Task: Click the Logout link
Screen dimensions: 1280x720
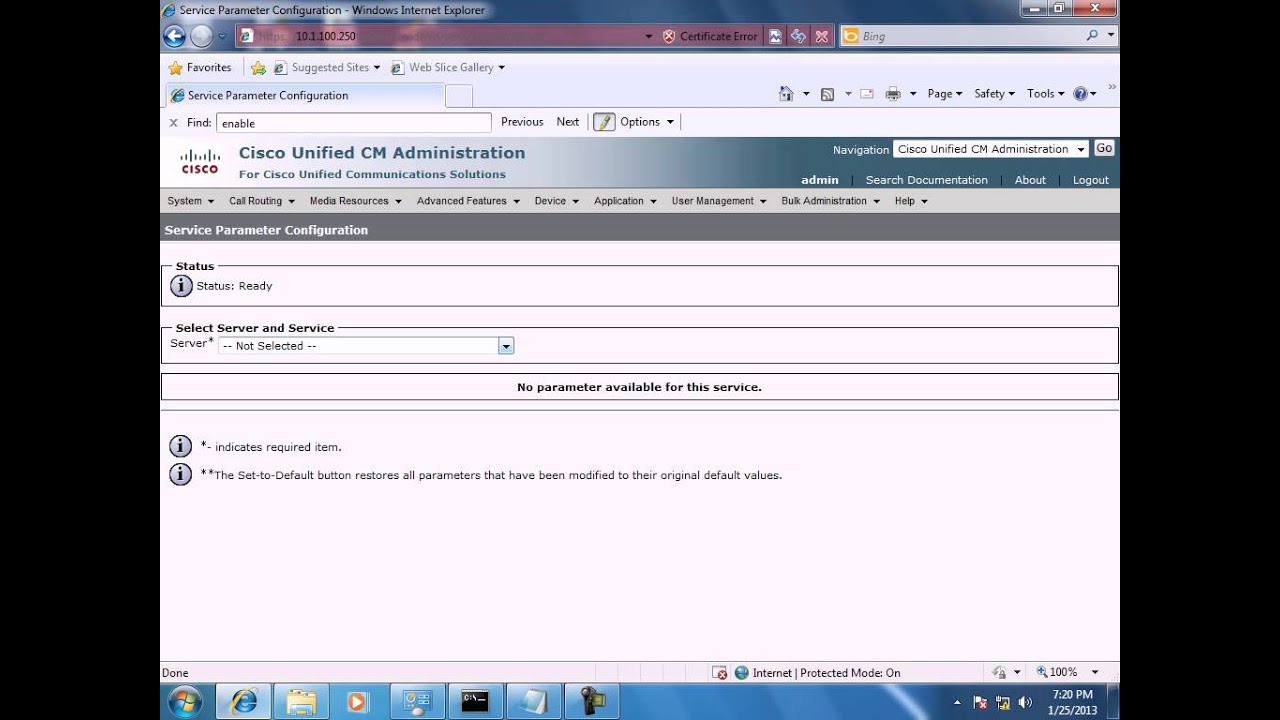Action: (x=1090, y=180)
